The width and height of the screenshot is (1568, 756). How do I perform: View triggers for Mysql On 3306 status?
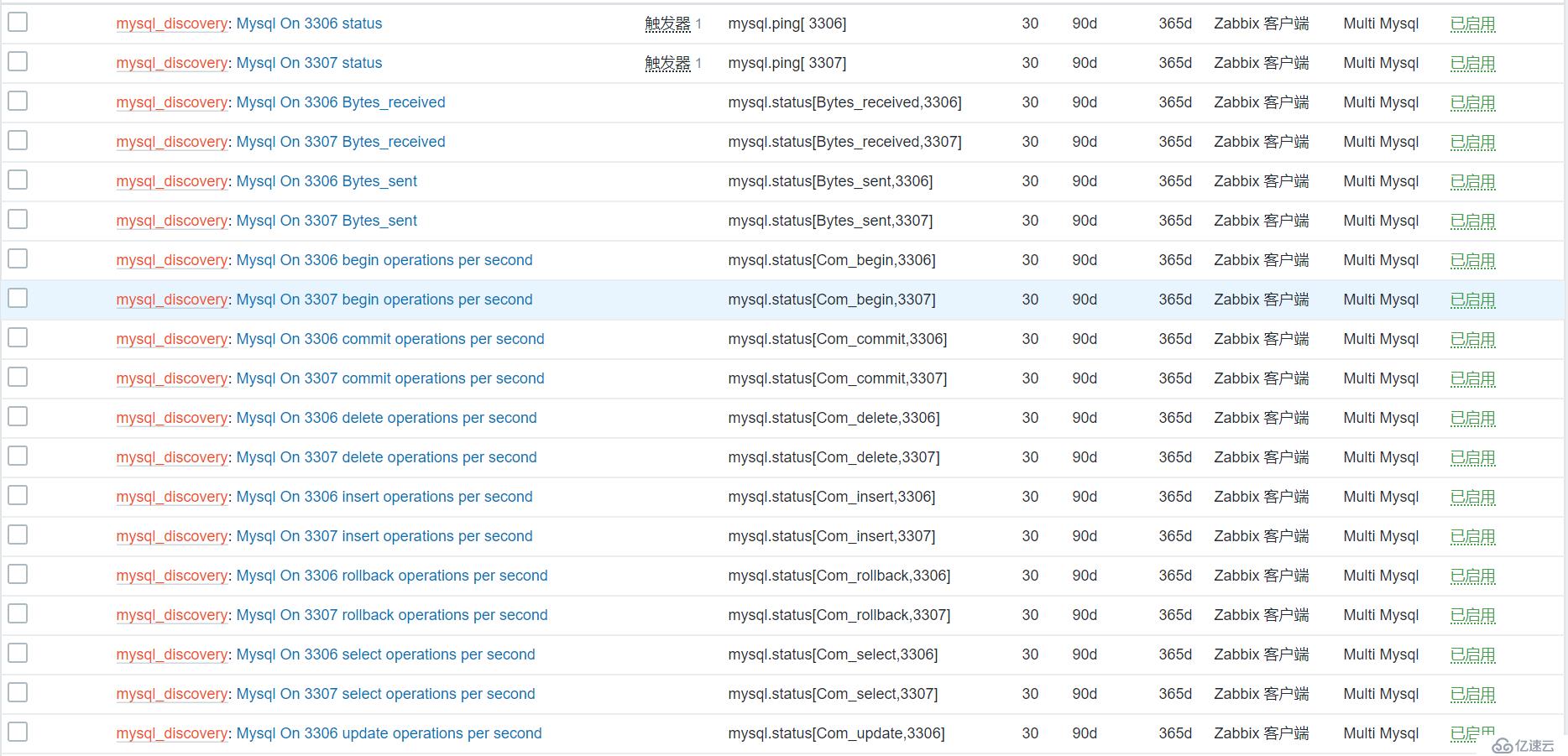[x=667, y=23]
